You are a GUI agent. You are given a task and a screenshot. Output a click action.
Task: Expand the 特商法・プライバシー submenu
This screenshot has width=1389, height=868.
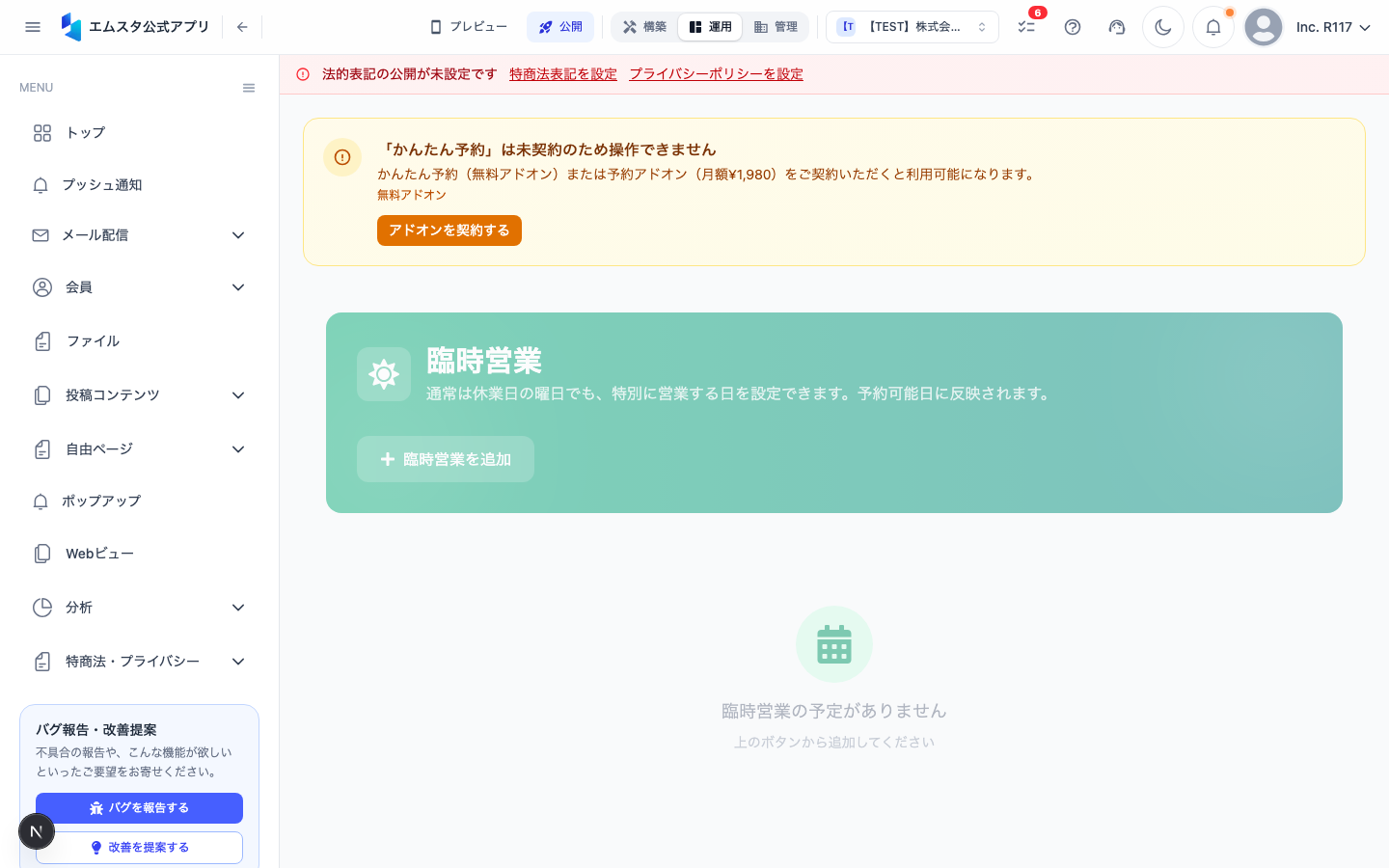click(x=238, y=662)
